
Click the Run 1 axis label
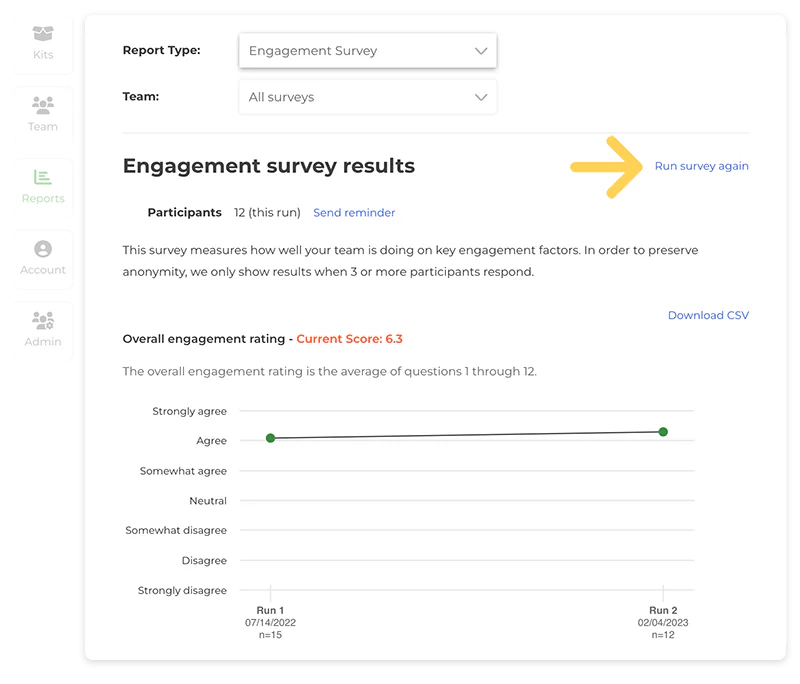(270, 610)
